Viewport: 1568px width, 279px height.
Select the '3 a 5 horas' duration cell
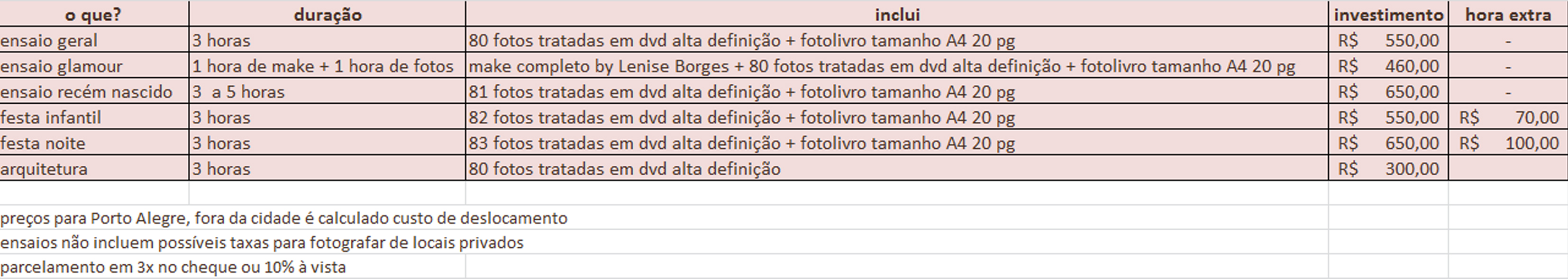pyautogui.click(x=328, y=91)
